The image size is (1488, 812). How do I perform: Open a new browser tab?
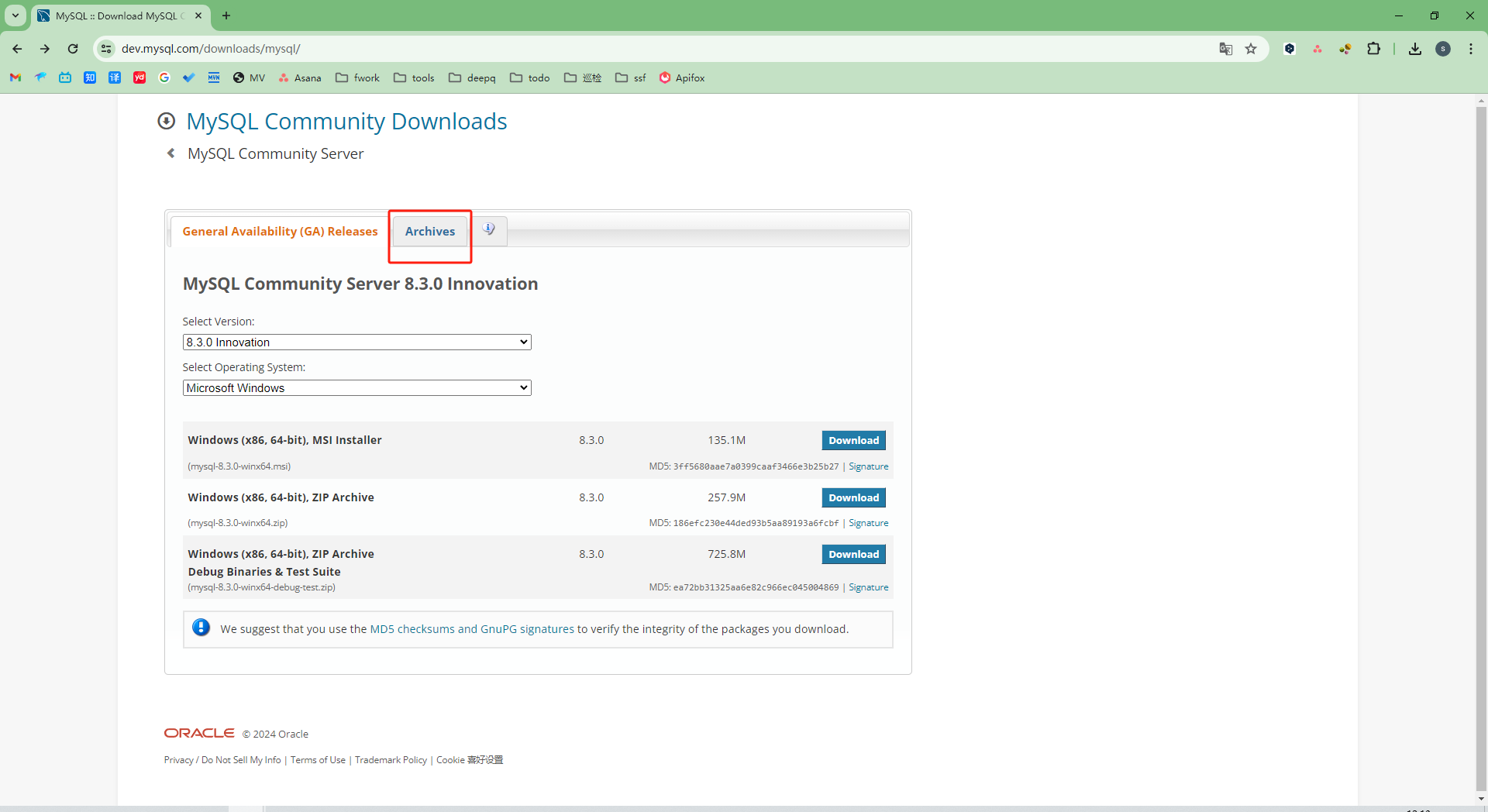(226, 15)
